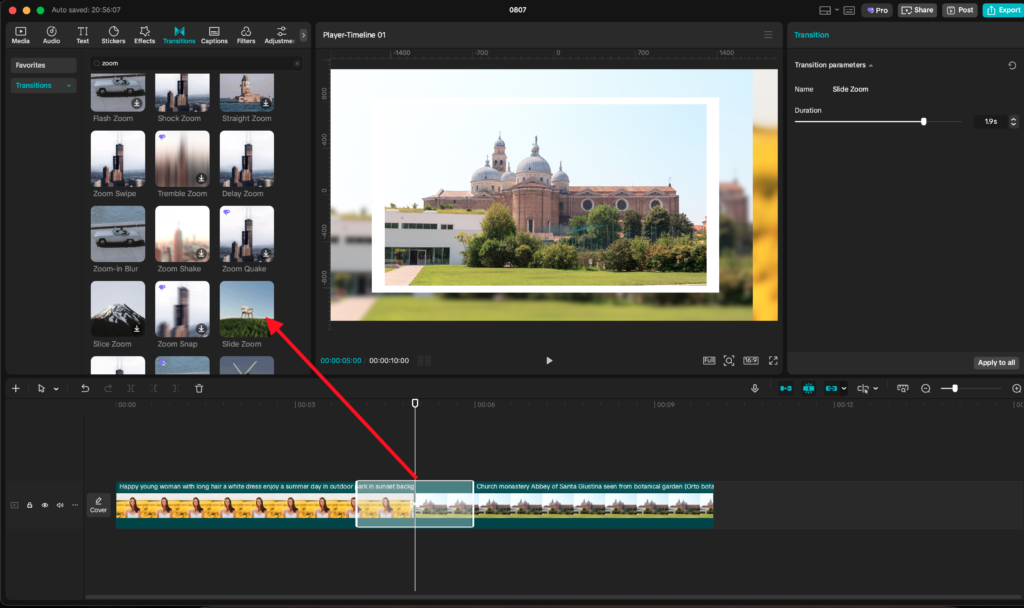Click the Pro button
Viewport: 1024px width, 608px height.
[877, 10]
